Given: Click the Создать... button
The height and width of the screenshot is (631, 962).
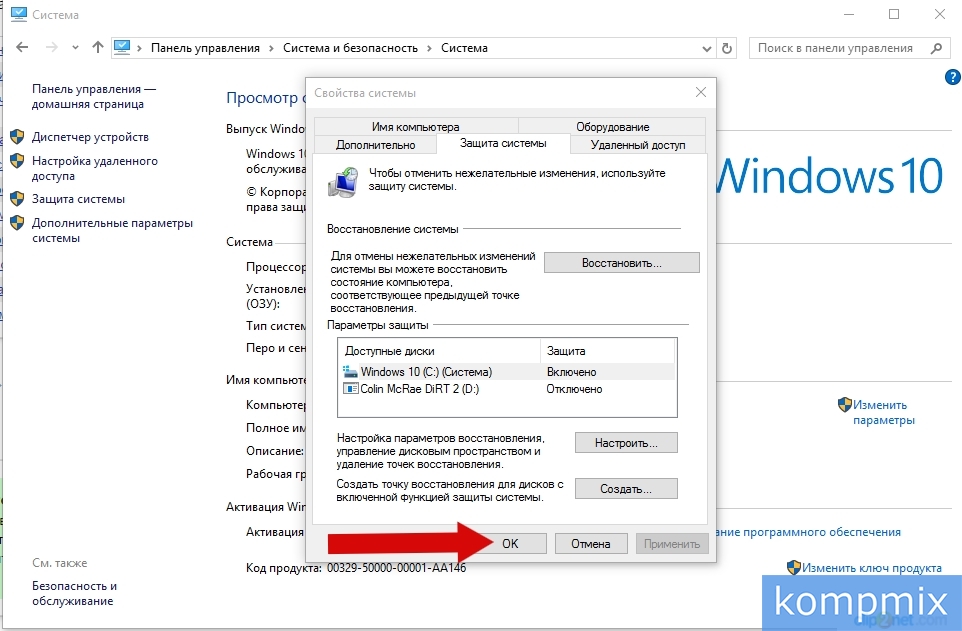Looking at the screenshot, I should tap(626, 489).
